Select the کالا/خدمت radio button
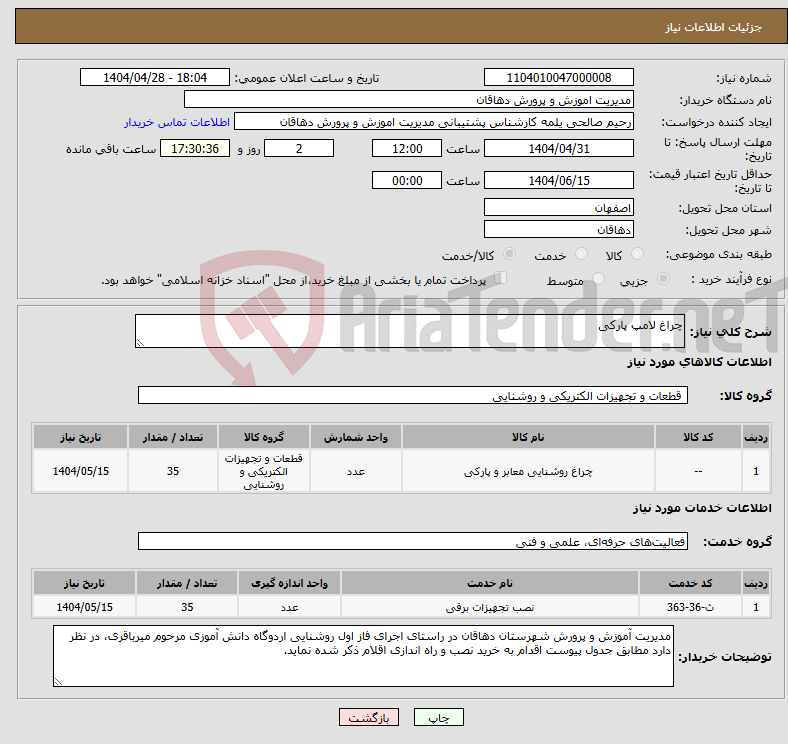 (510, 254)
